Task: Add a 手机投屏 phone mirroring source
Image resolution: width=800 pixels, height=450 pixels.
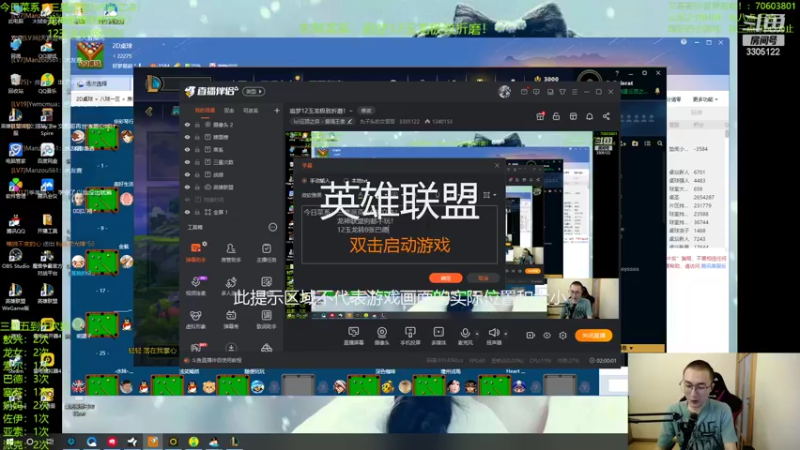Action: (x=410, y=336)
